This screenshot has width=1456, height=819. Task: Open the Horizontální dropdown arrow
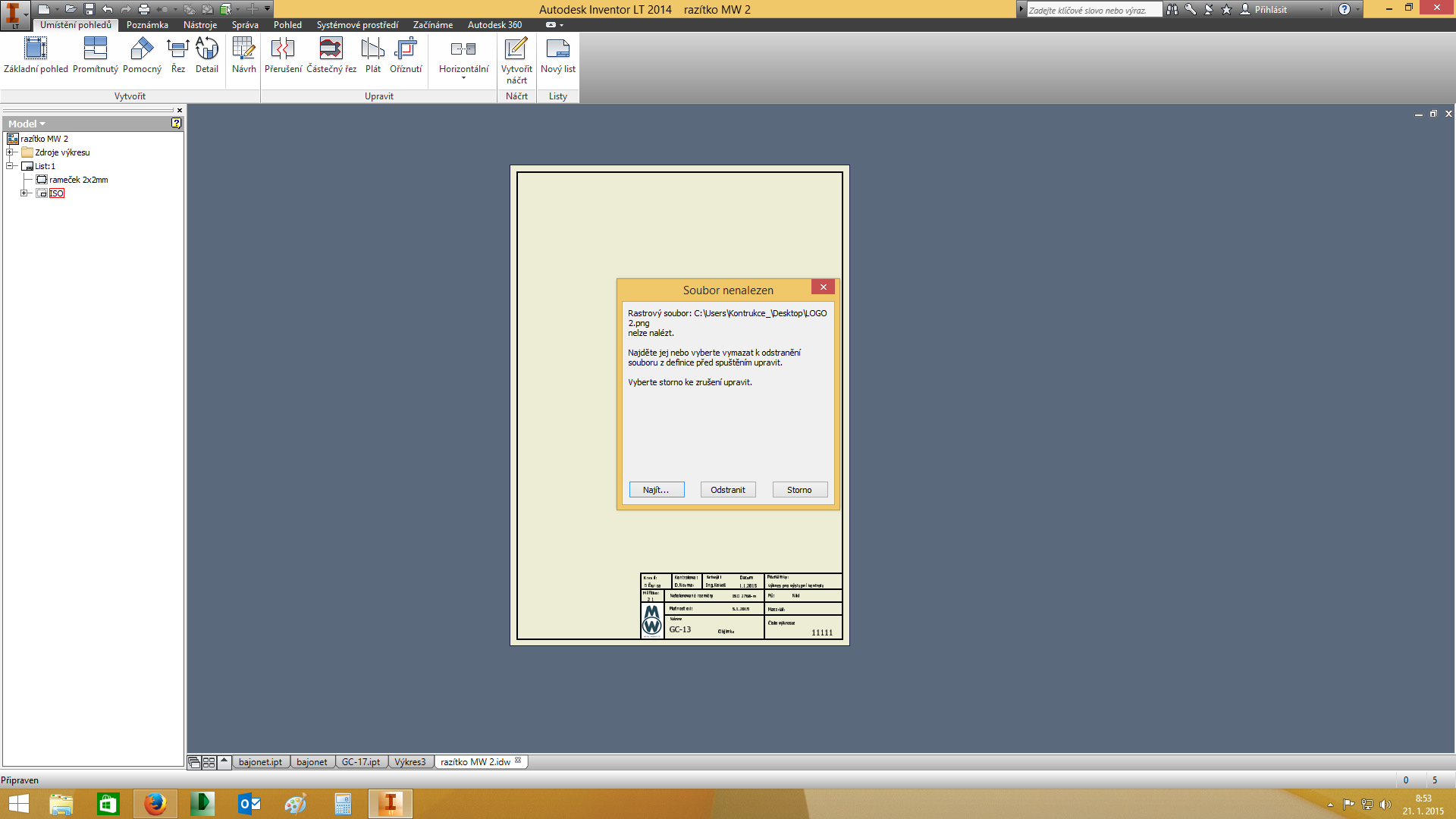[x=463, y=78]
